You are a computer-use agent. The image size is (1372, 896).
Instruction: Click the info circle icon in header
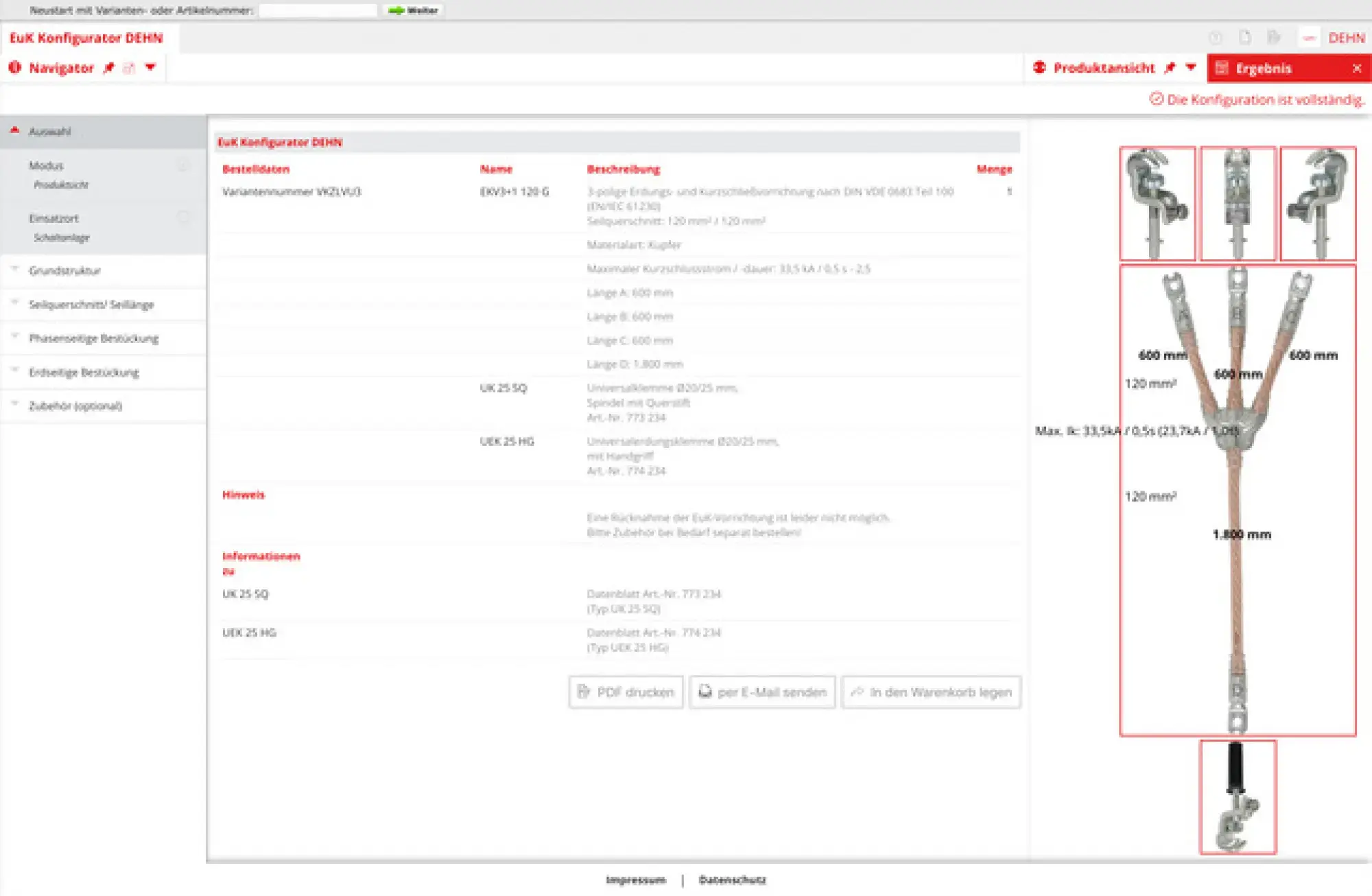pos(1215,38)
